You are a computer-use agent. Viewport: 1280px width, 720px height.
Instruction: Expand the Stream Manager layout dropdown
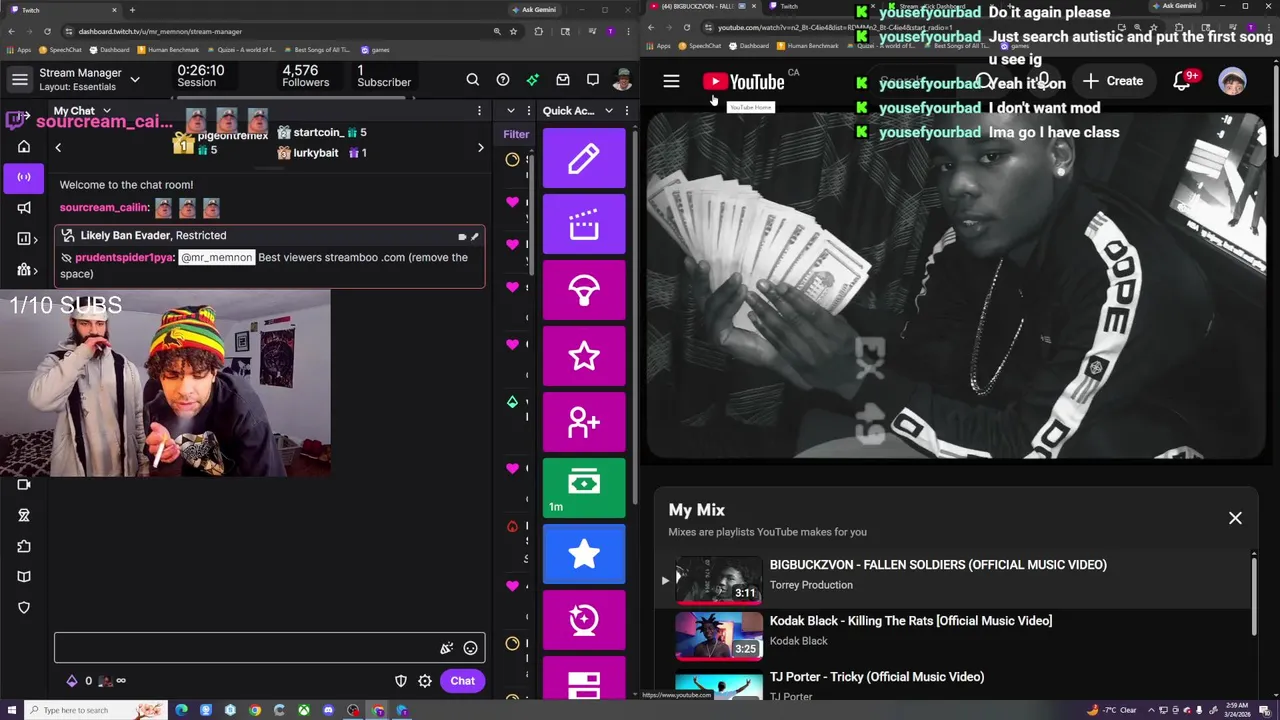coord(135,80)
